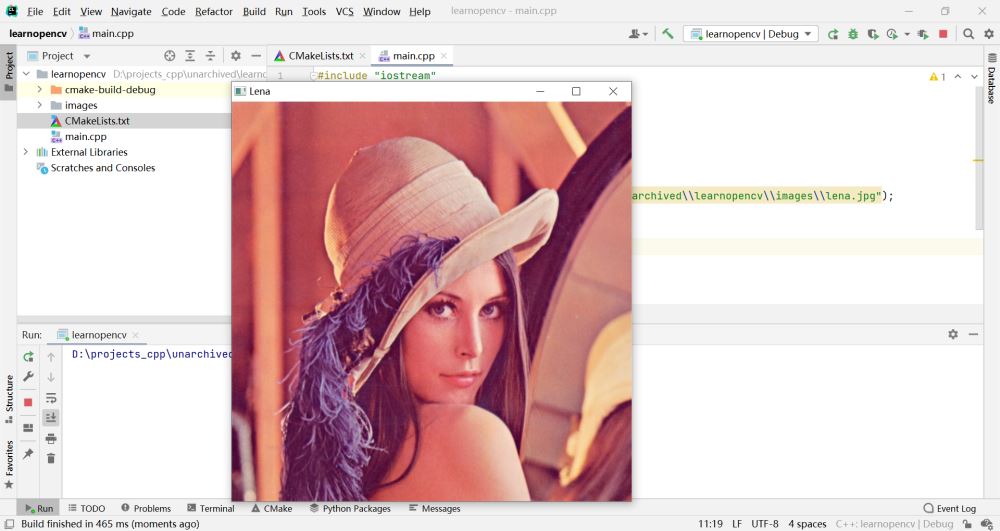1000x531 pixels.
Task: Go to next highlighted problem arrow
Action: tap(974, 76)
